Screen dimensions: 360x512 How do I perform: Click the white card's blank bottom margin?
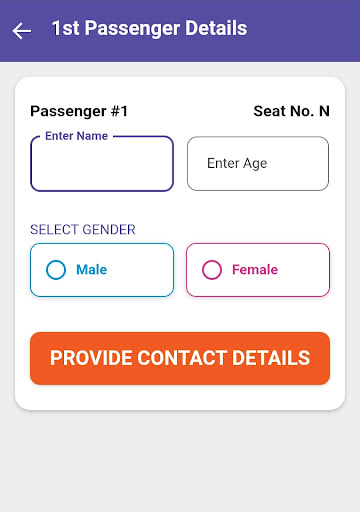pos(180,397)
